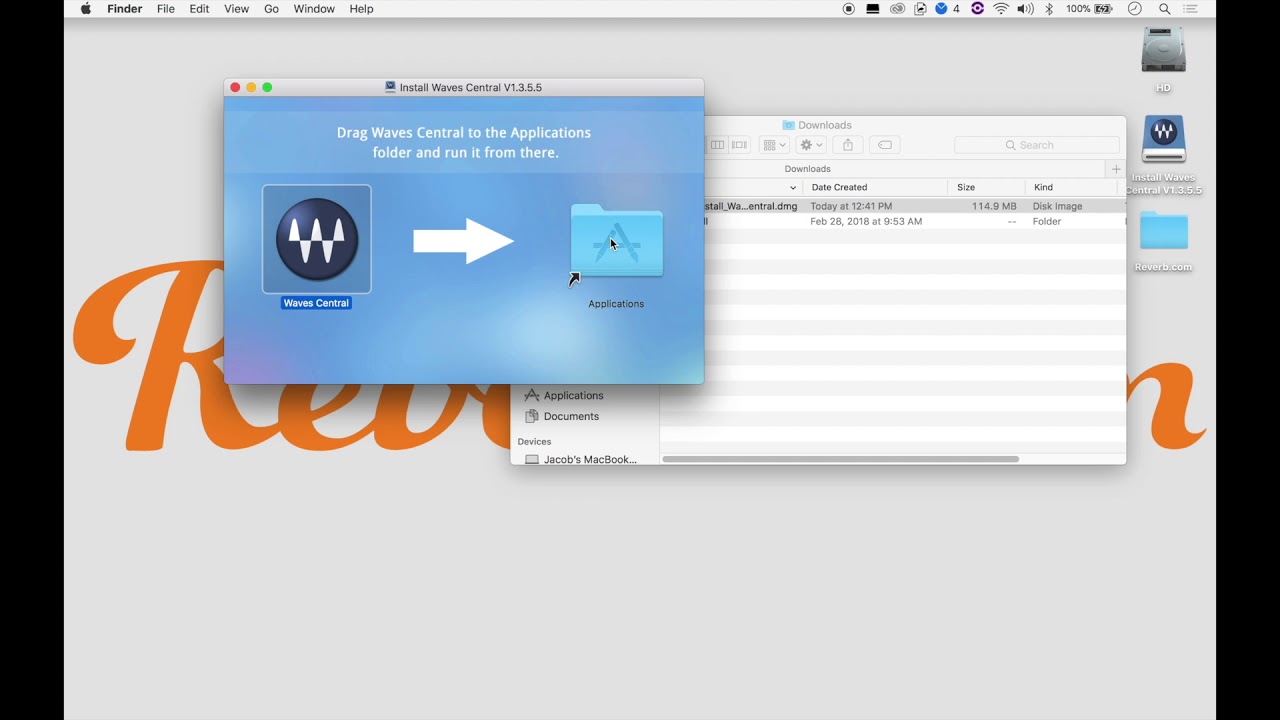This screenshot has width=1280, height=720.
Task: Close the Install Waves Central window
Action: [235, 87]
